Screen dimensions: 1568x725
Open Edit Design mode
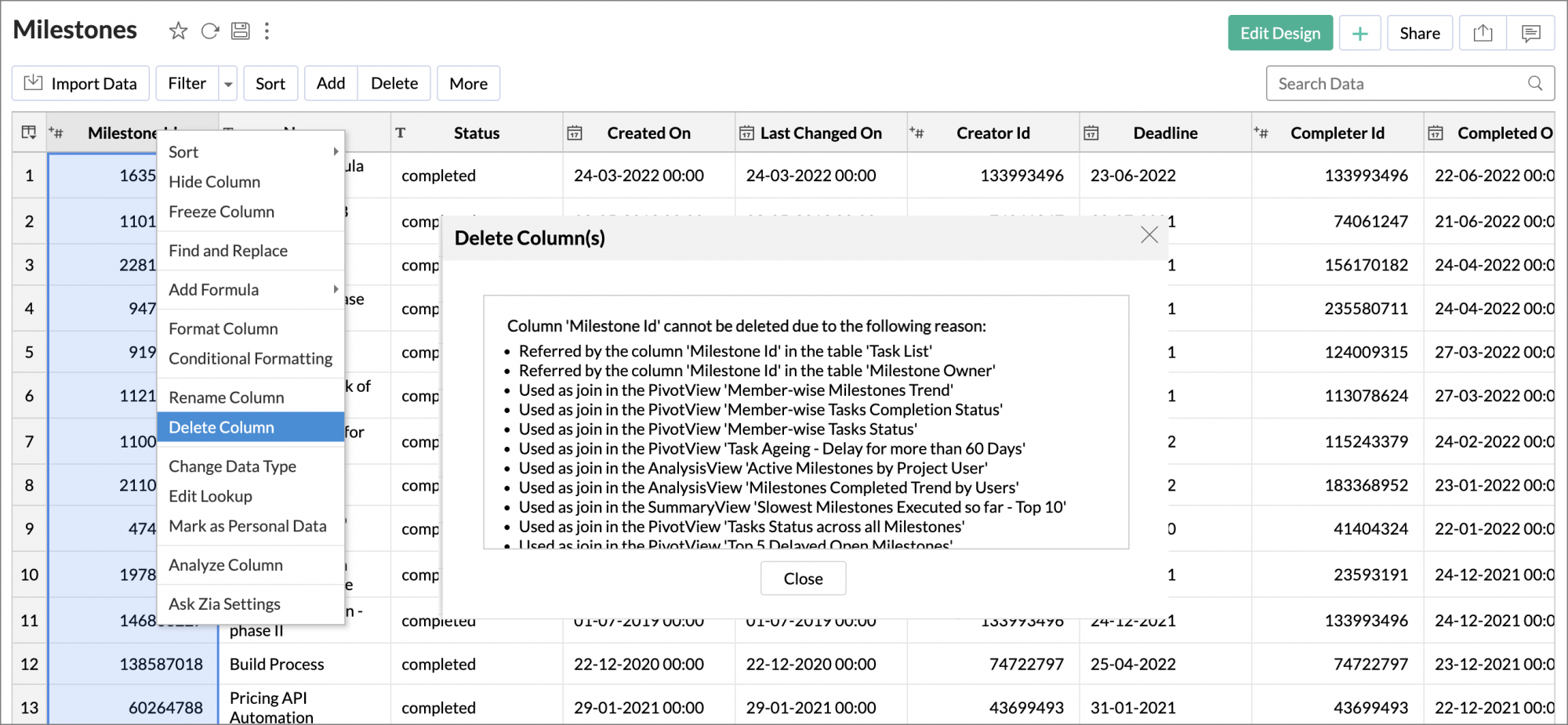point(1280,32)
